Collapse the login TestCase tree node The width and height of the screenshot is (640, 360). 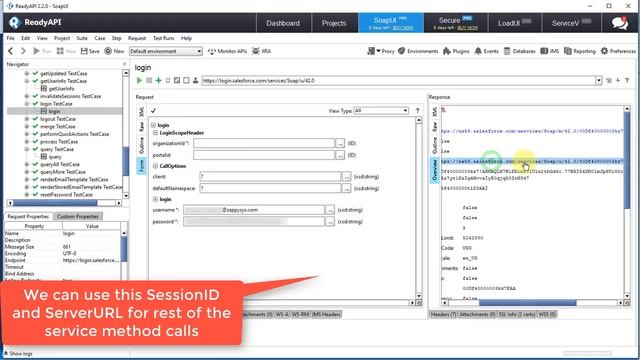point(27,104)
